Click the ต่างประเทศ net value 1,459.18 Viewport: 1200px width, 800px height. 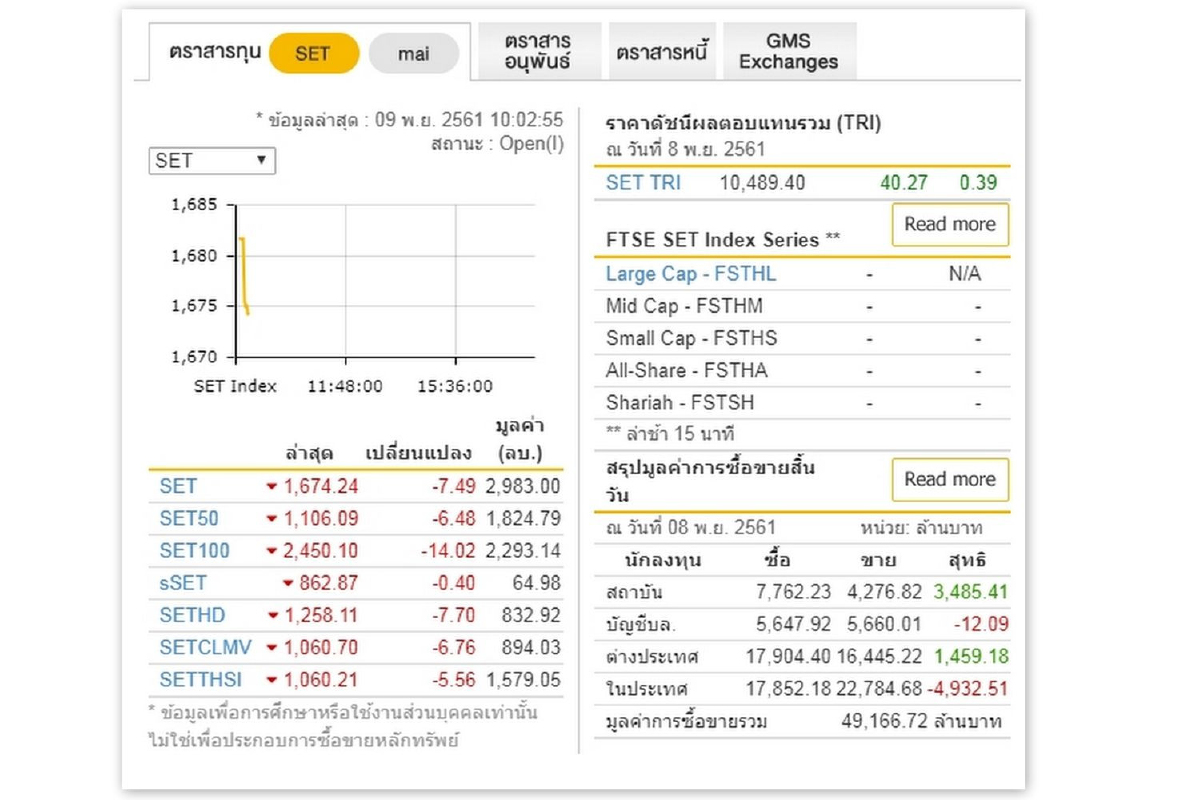(971, 658)
